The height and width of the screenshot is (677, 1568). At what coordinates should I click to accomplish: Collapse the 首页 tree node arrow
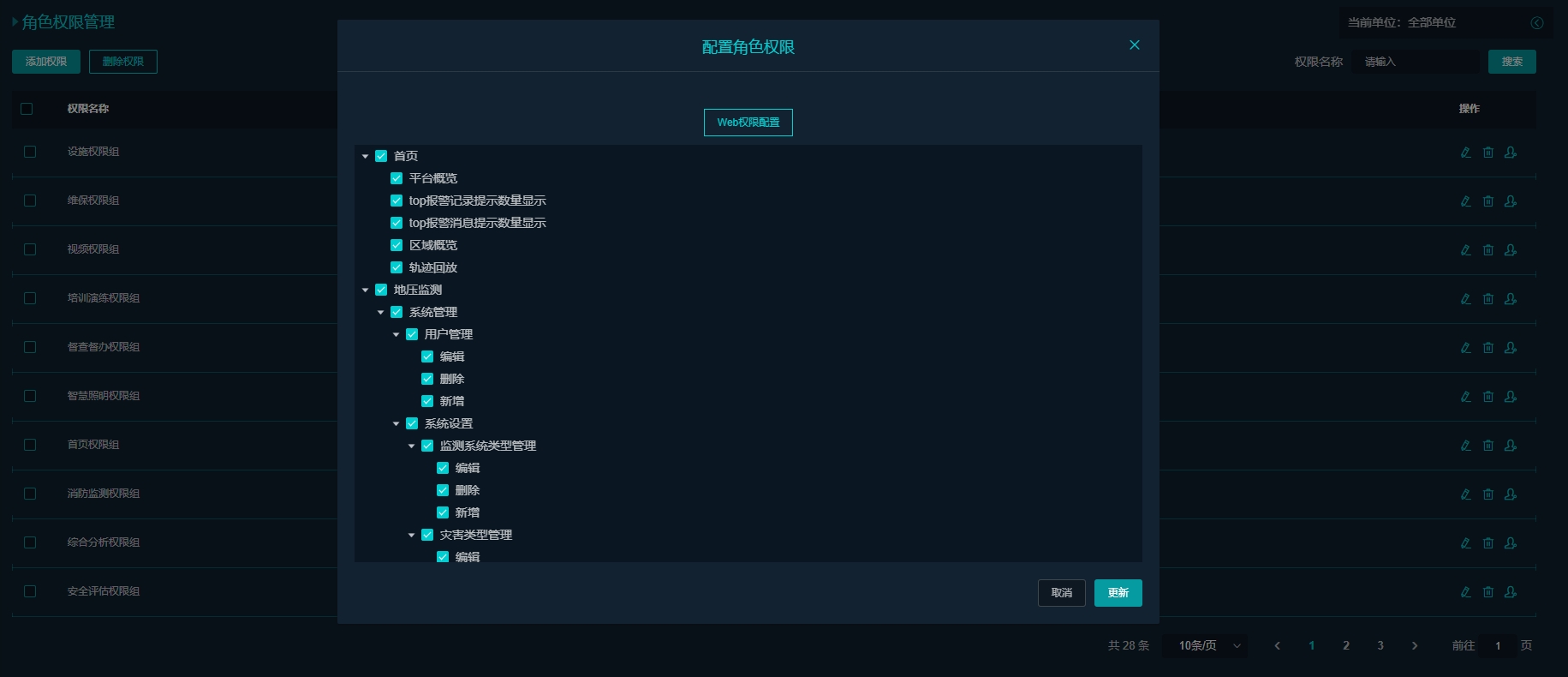pos(366,156)
